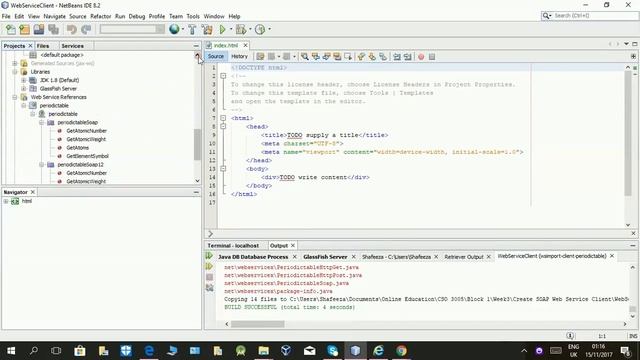Select GetAtomicNumber under periodictableSoap

87,131
